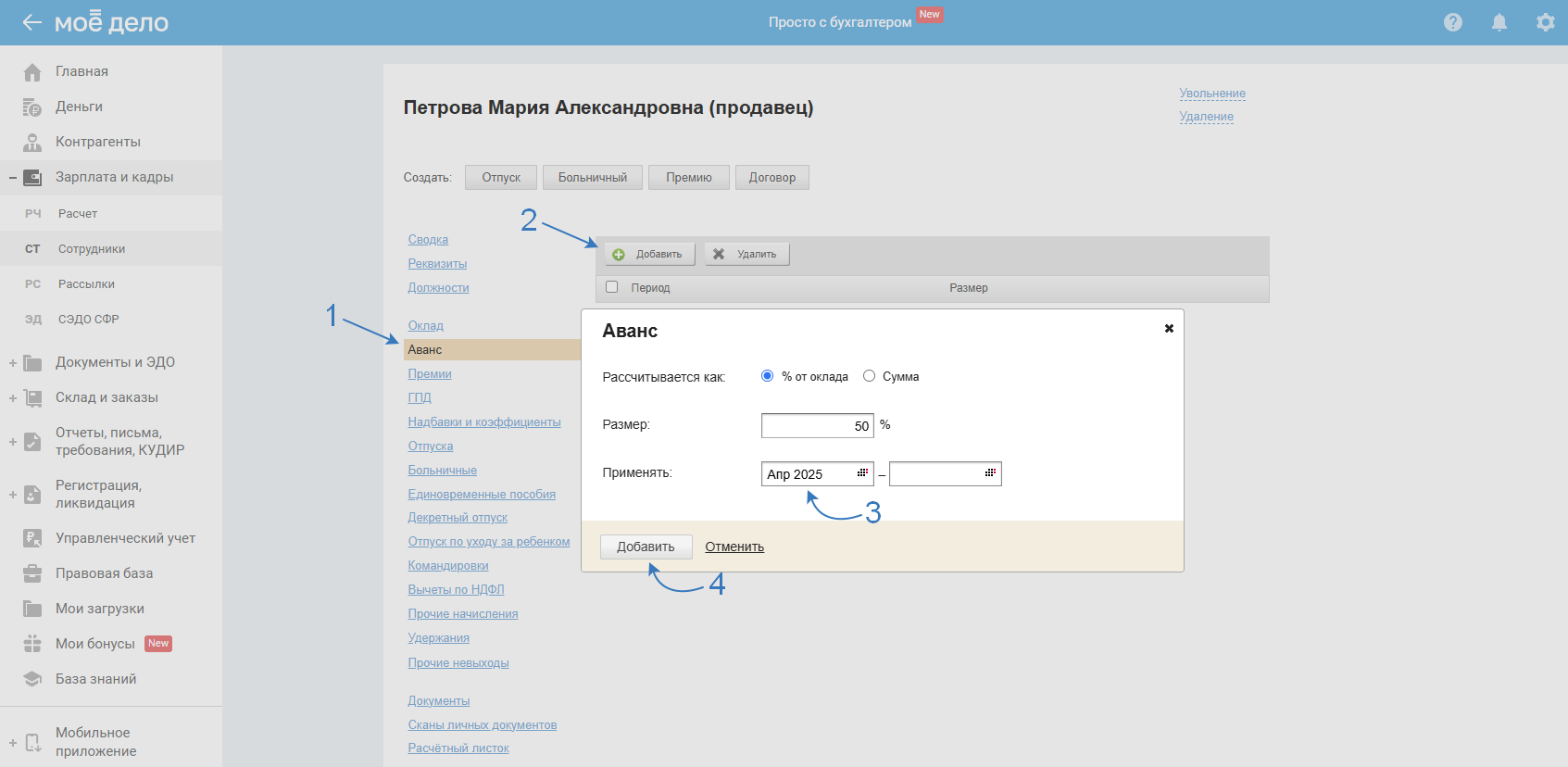Image resolution: width=1568 pixels, height=767 pixels.
Task: Click the Отменить link in the dialog
Action: click(734, 547)
